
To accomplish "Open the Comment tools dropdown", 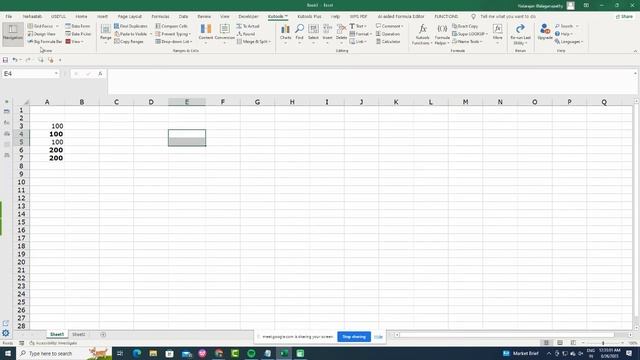I will pos(389,26).
